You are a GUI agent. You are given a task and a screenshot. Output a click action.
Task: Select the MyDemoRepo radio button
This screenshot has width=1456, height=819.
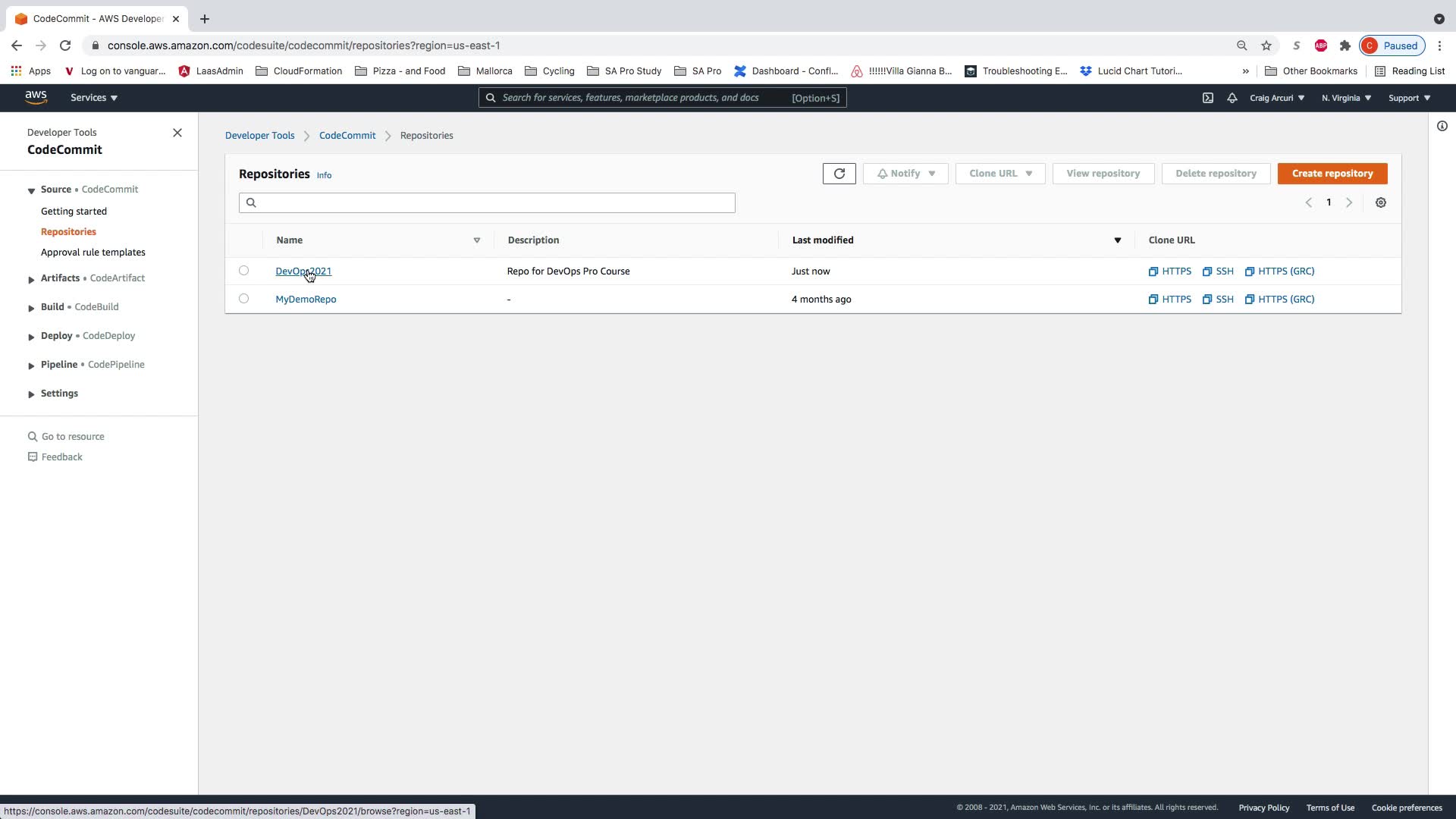coord(243,298)
